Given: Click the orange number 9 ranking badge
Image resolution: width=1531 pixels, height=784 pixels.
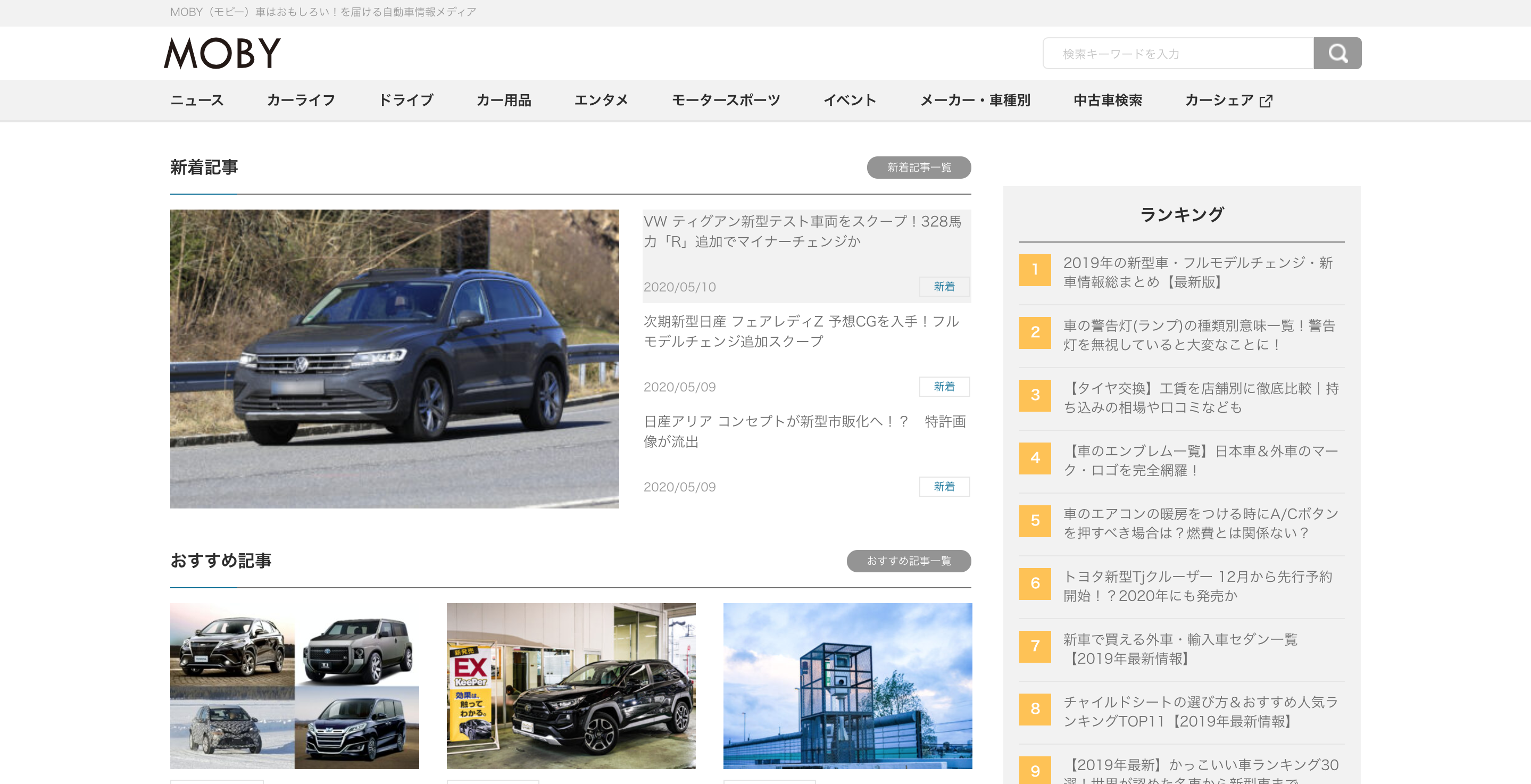Looking at the screenshot, I should click(1035, 770).
